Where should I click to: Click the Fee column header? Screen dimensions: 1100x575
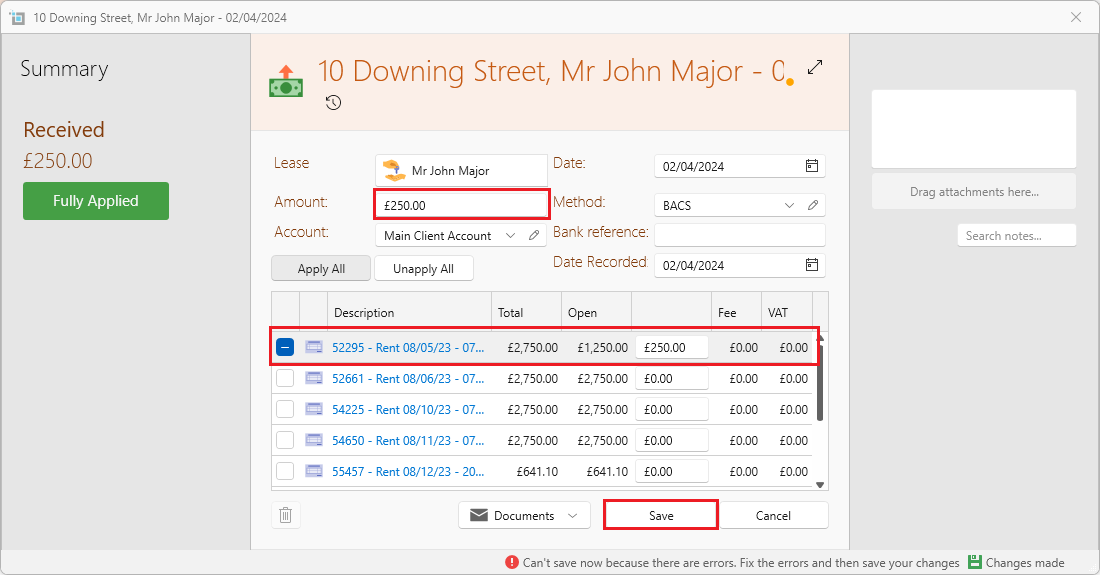pyautogui.click(x=736, y=312)
